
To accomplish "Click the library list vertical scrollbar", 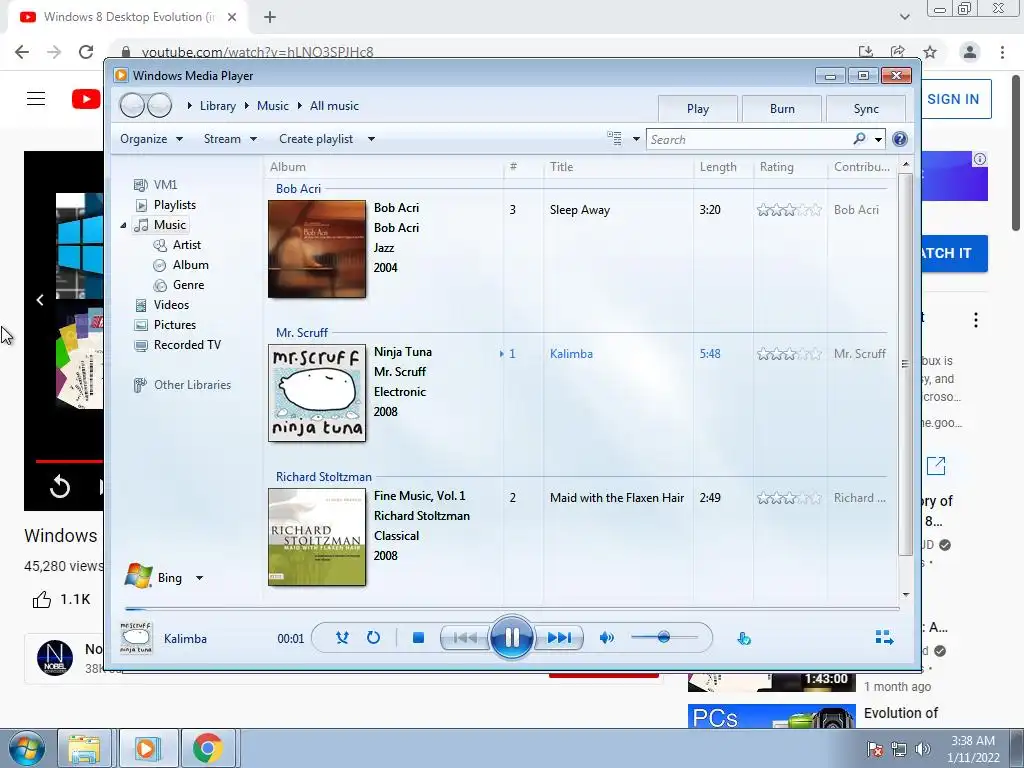I will click(905, 364).
